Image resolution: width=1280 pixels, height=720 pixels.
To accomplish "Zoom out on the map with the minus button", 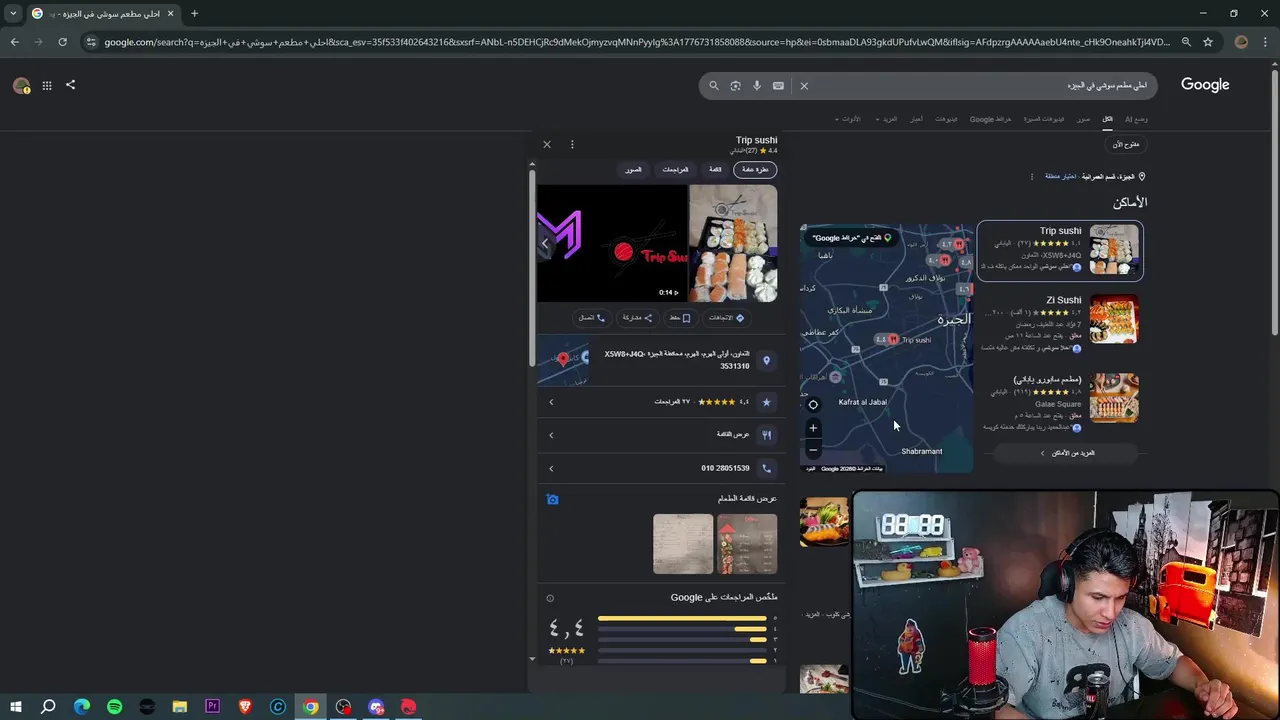I will [813, 450].
